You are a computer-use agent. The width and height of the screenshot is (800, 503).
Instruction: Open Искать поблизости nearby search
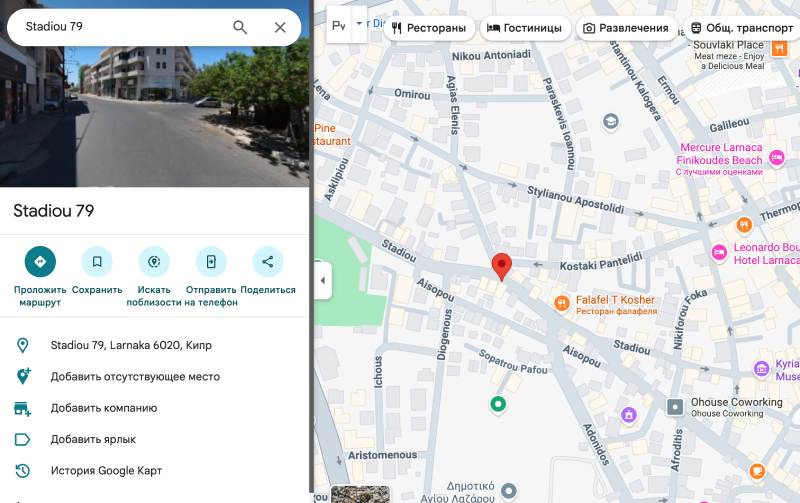point(154,262)
